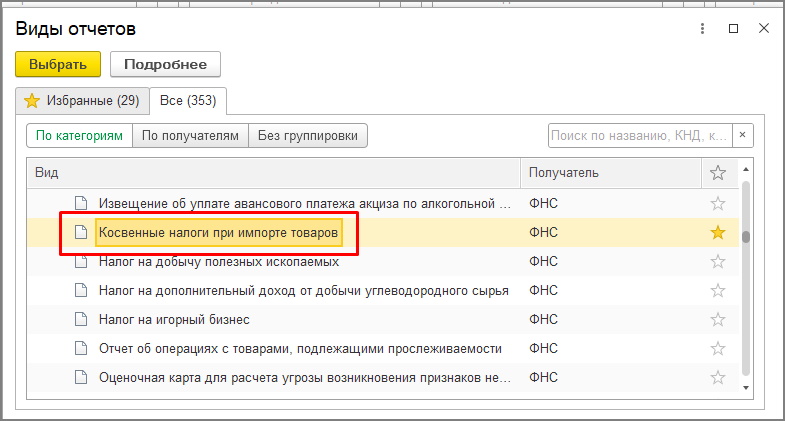Click document icon of Налог на дополнительный доход
Screen dimensions: 785x421
click(81, 290)
